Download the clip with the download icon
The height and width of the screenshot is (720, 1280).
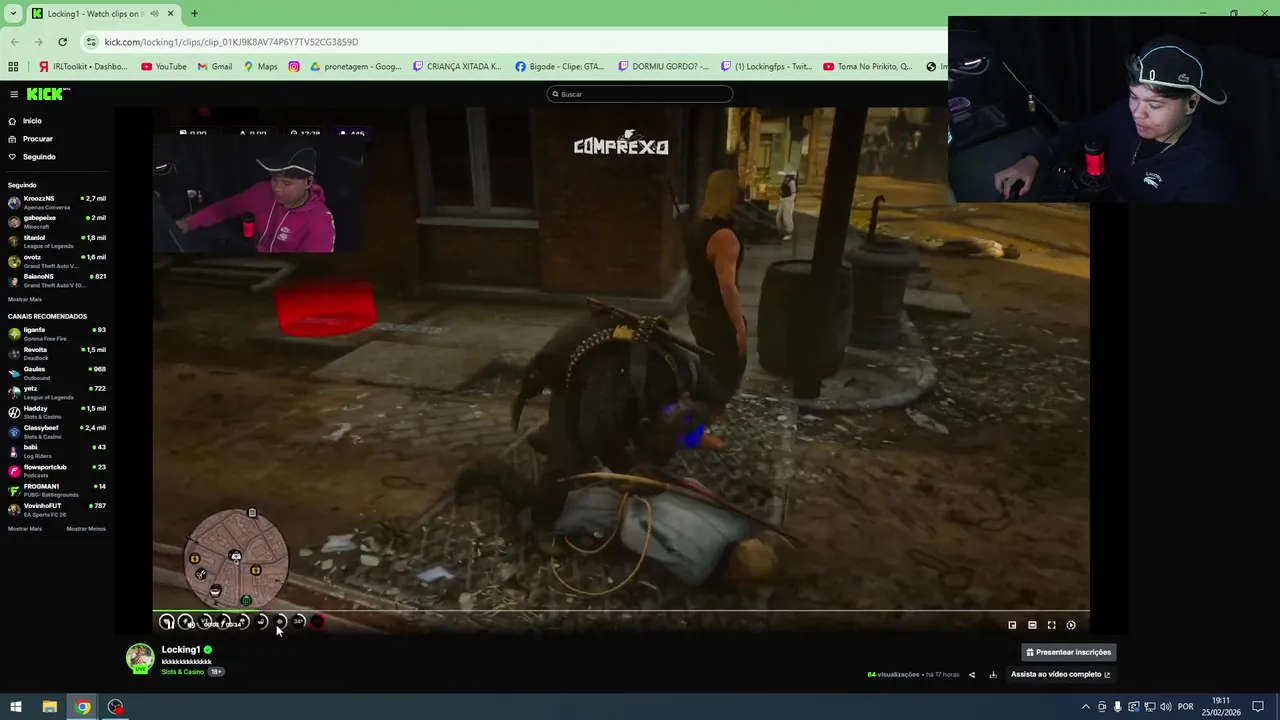pyautogui.click(x=993, y=675)
